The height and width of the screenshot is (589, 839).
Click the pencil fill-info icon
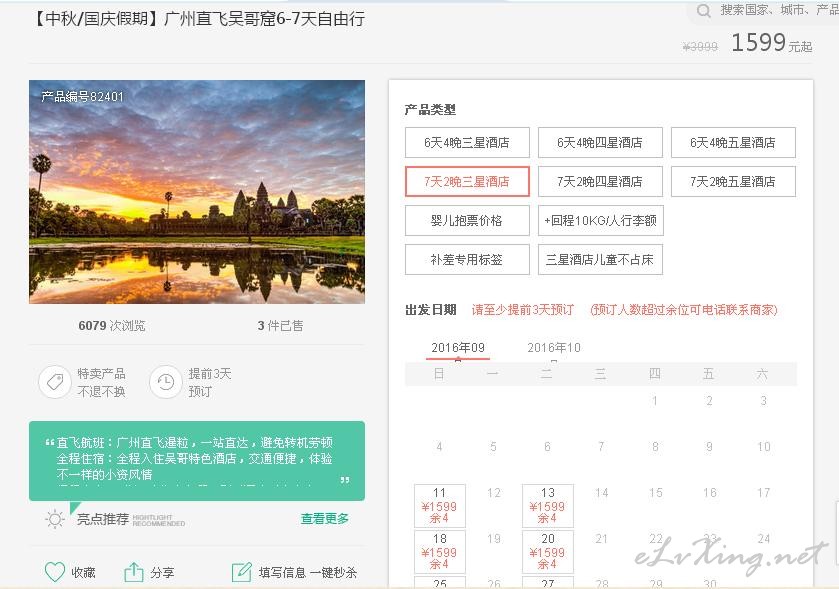[241, 572]
